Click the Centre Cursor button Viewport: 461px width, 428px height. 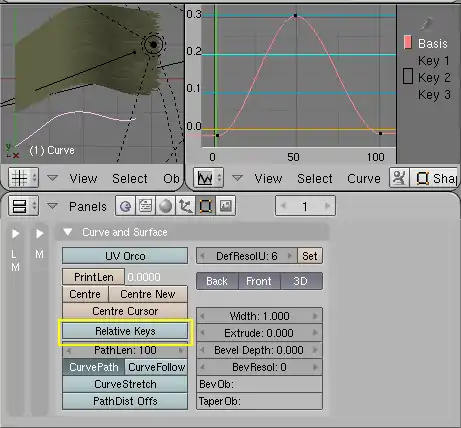(125, 311)
